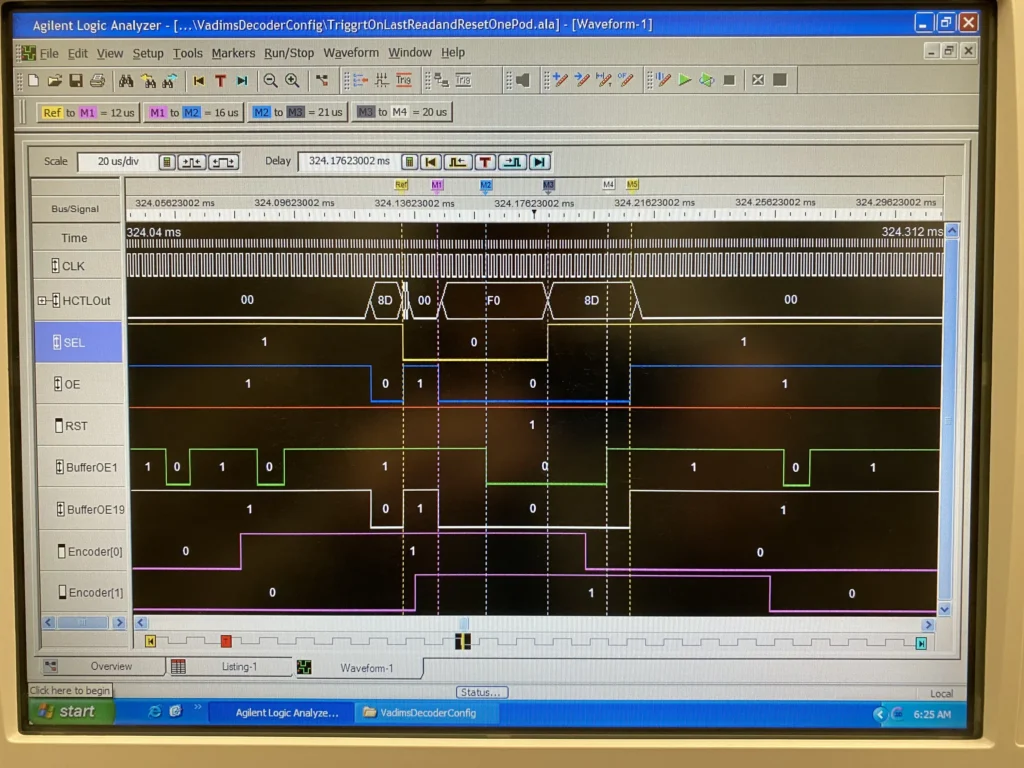Click the zoom in waveform button beside Scale

tap(191, 162)
